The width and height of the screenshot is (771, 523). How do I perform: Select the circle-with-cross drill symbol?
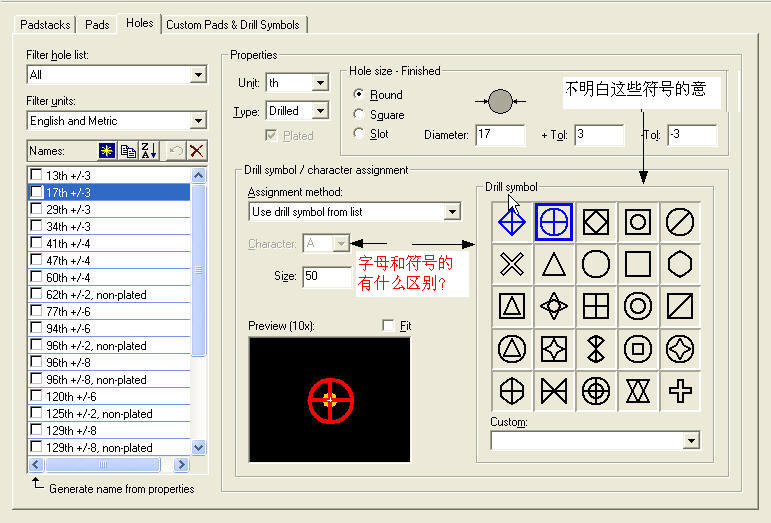pos(554,222)
